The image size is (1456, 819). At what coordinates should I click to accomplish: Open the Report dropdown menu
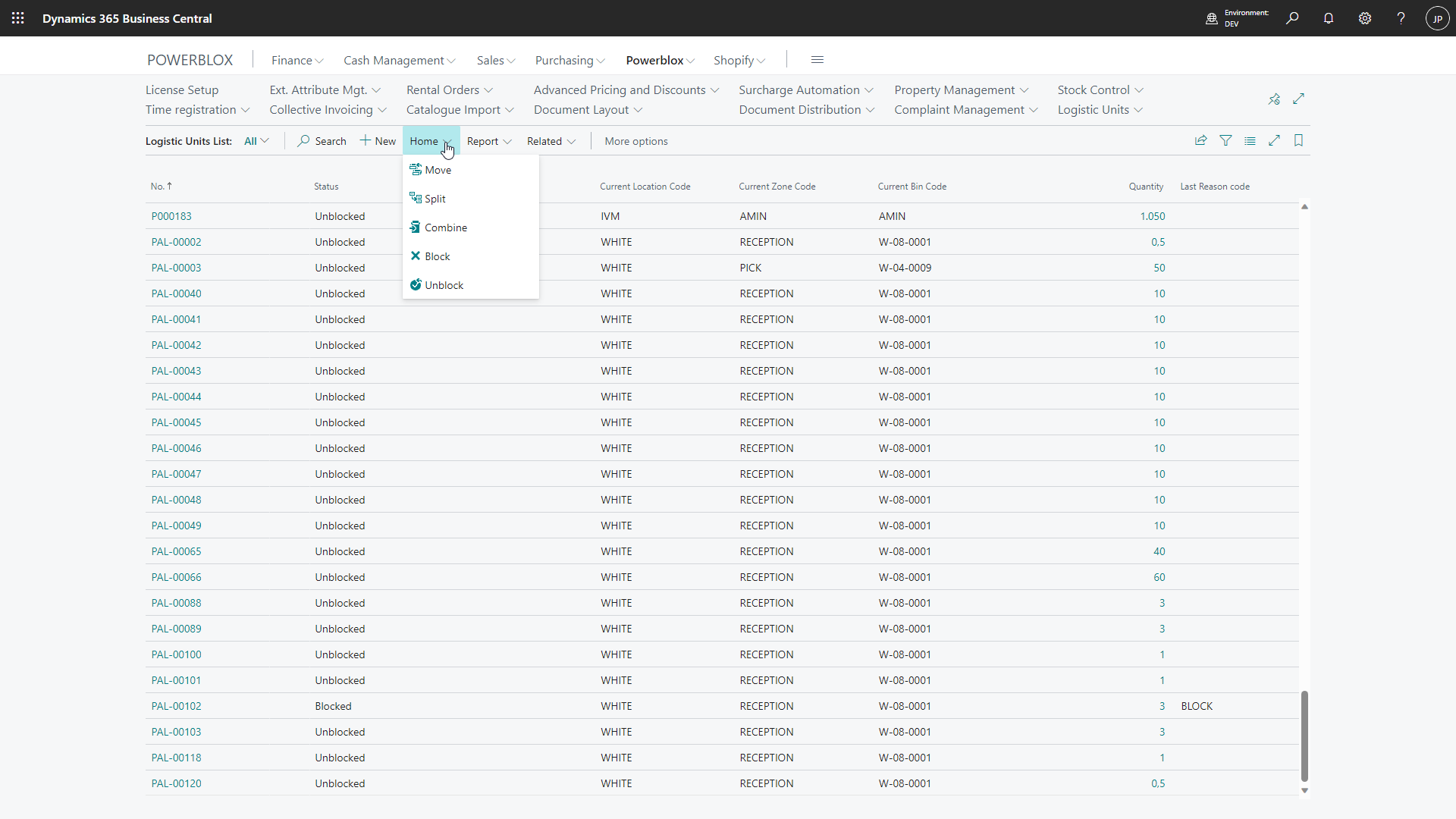point(489,141)
